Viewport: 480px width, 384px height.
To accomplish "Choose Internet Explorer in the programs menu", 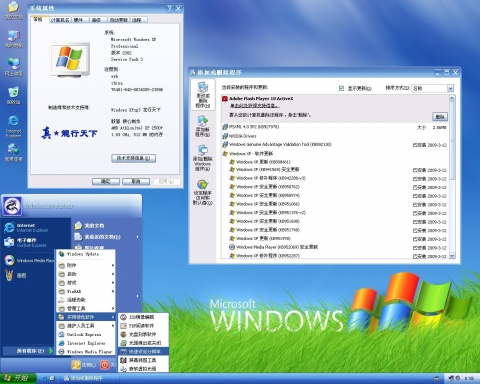I will 86,343.
